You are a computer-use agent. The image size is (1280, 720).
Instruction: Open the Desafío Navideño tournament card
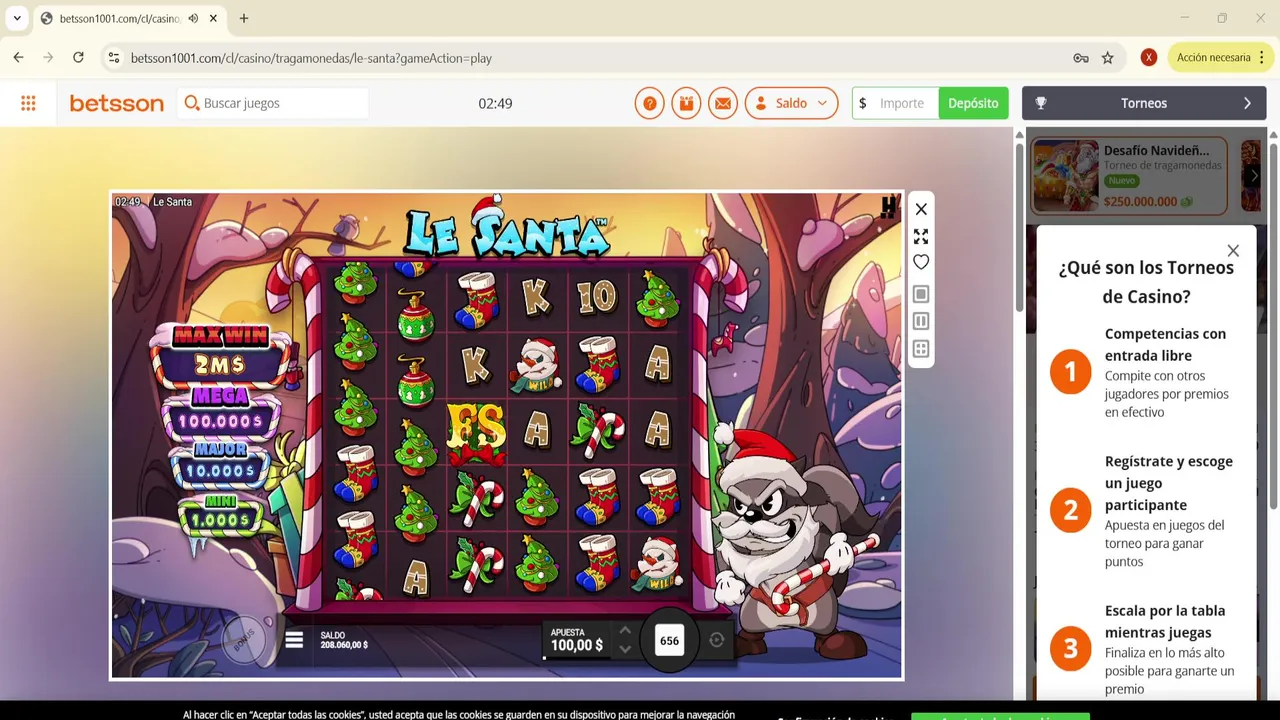(1129, 176)
